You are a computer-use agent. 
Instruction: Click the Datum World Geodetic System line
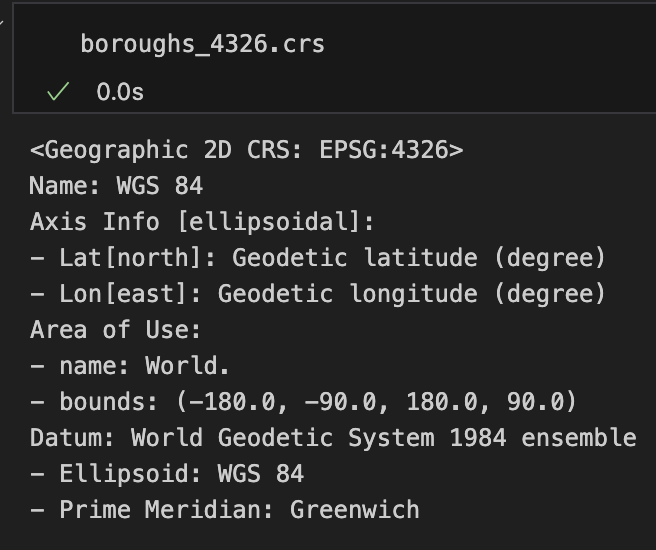[333, 438]
